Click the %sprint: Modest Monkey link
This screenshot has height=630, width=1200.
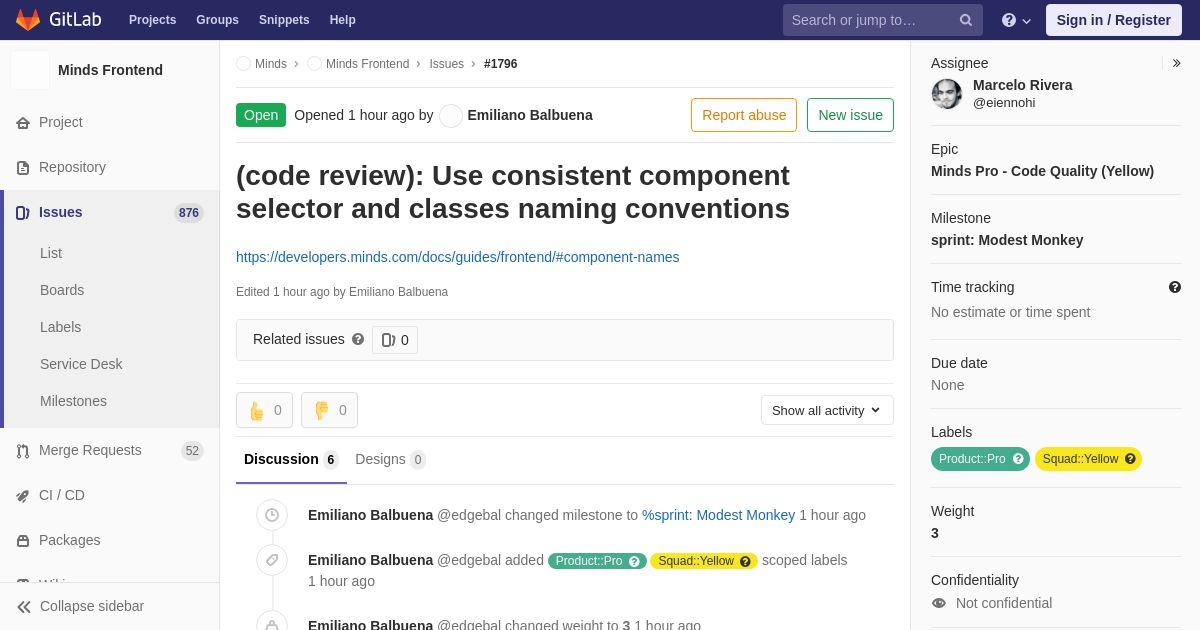coord(718,515)
